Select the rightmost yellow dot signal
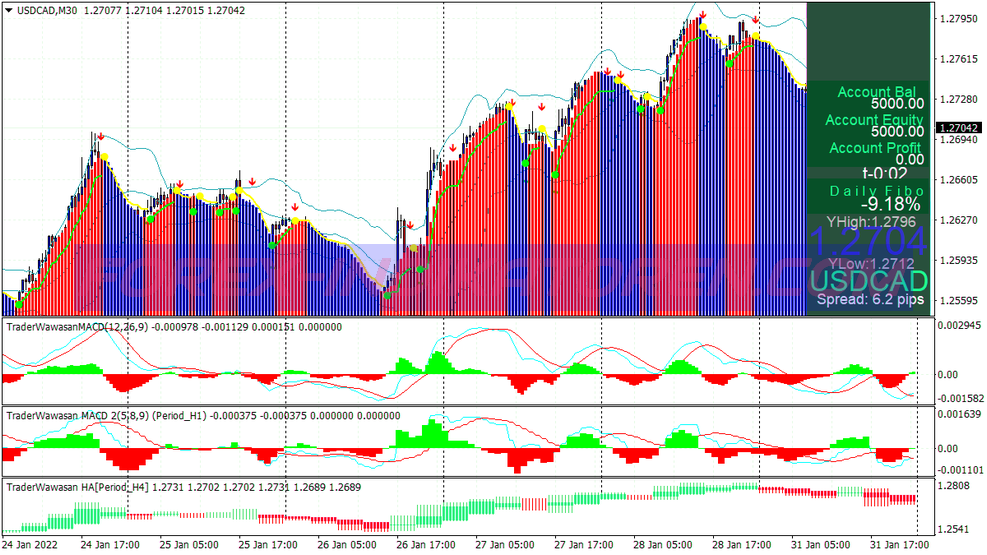987x555 pixels. 756,36
